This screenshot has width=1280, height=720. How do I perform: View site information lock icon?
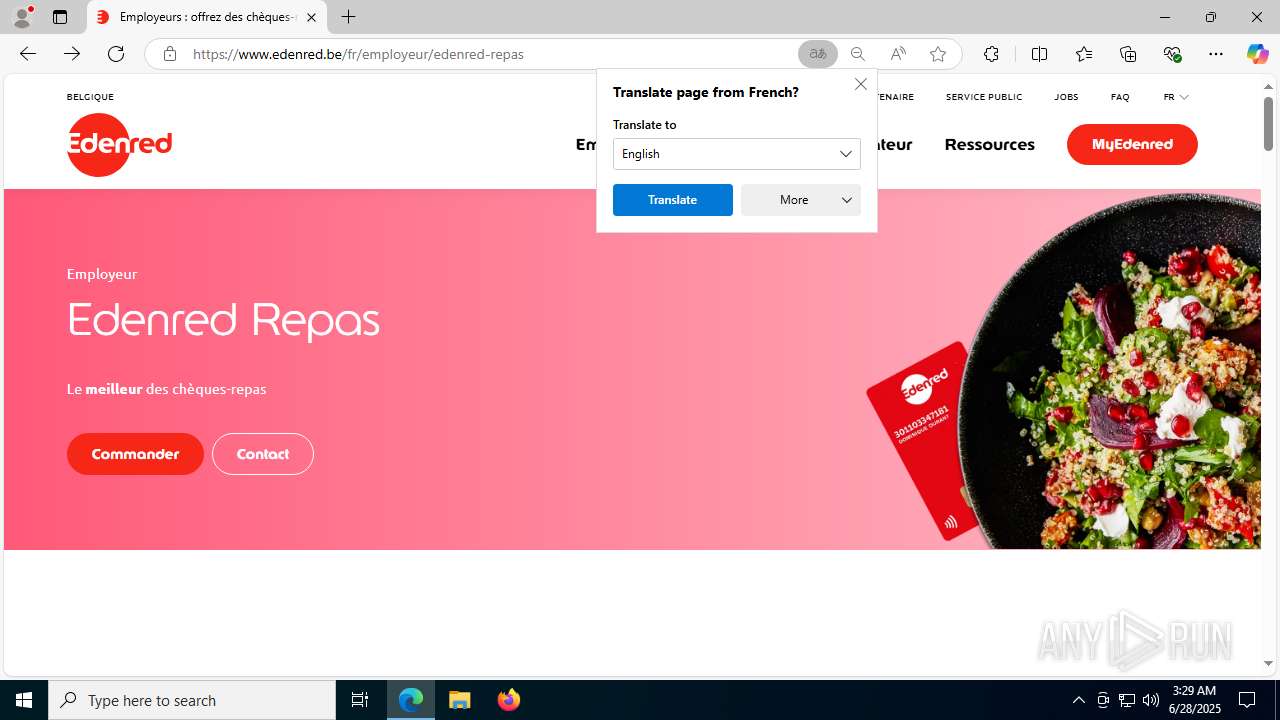[x=170, y=54]
